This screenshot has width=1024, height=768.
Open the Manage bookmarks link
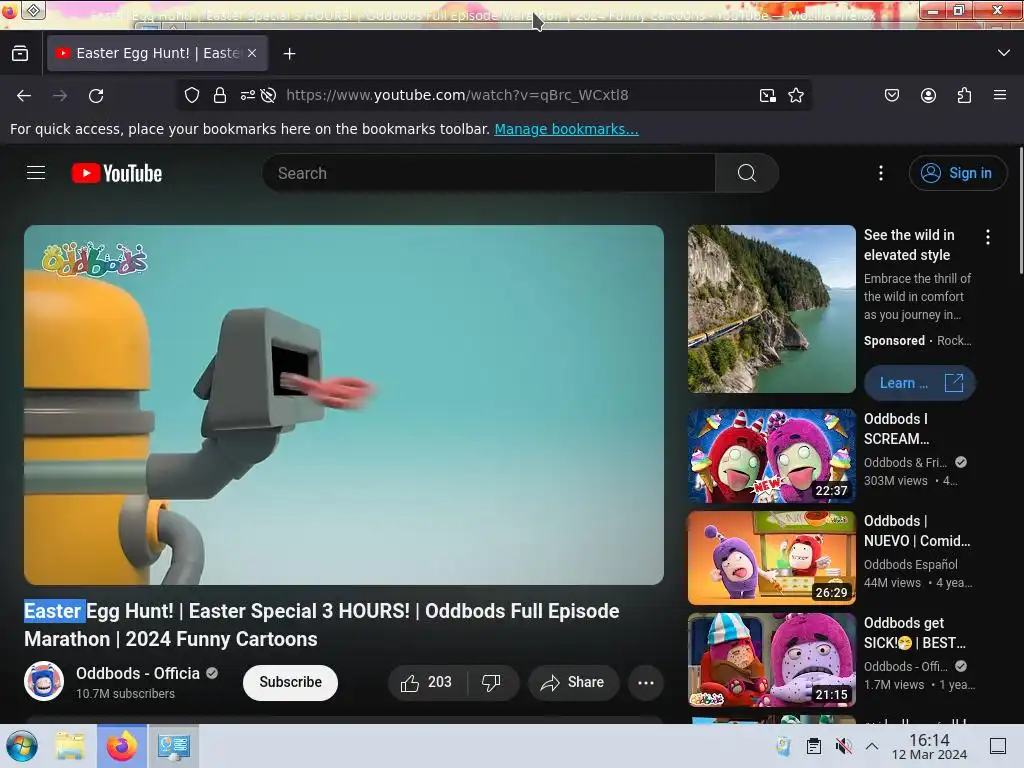point(566,129)
